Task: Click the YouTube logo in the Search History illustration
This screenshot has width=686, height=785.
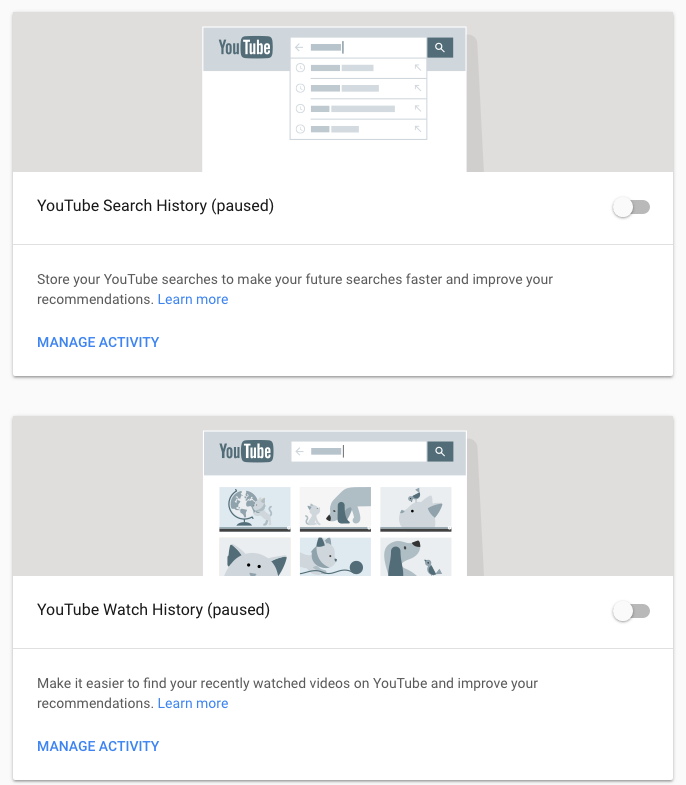Action: pyautogui.click(x=245, y=47)
